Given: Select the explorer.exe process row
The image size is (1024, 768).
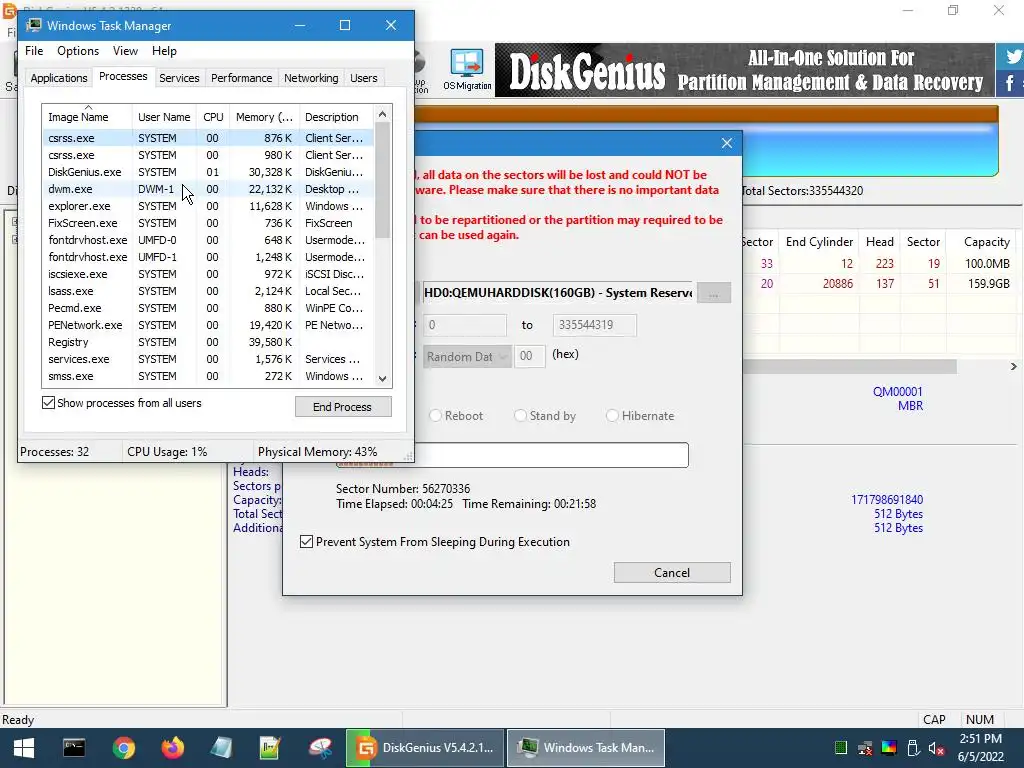Looking at the screenshot, I should [x=208, y=206].
